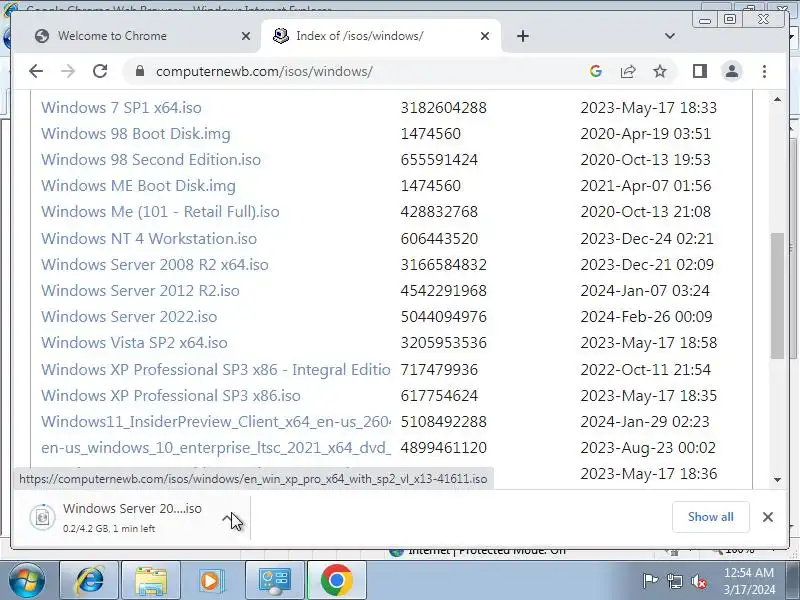The width and height of the screenshot is (800, 600).
Task: Open the Chrome profile avatar
Action: (732, 71)
